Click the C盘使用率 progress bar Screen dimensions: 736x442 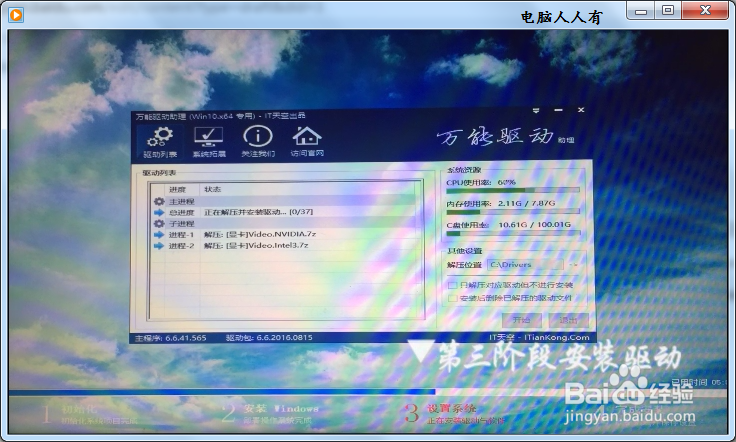pyautogui.click(x=513, y=233)
